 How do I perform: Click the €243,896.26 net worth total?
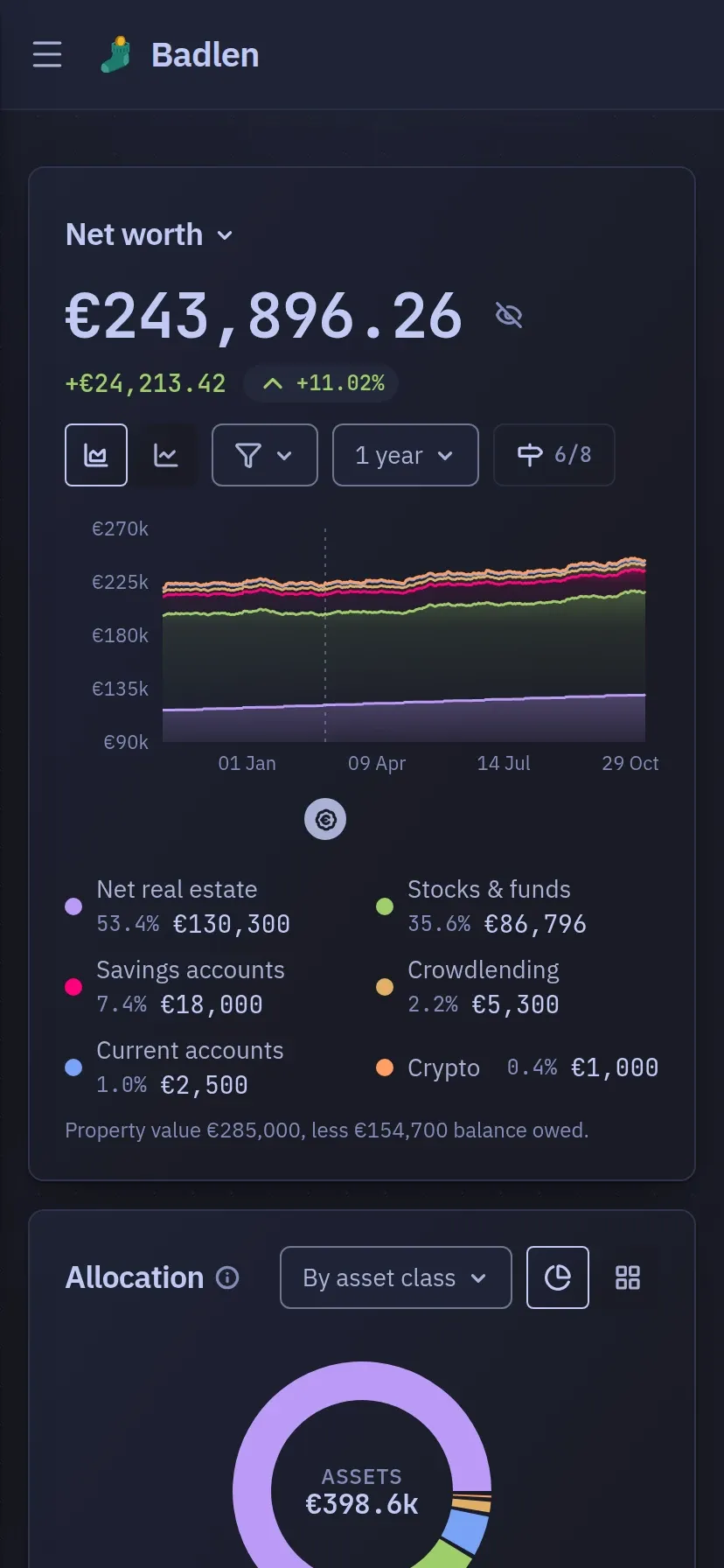(x=264, y=315)
